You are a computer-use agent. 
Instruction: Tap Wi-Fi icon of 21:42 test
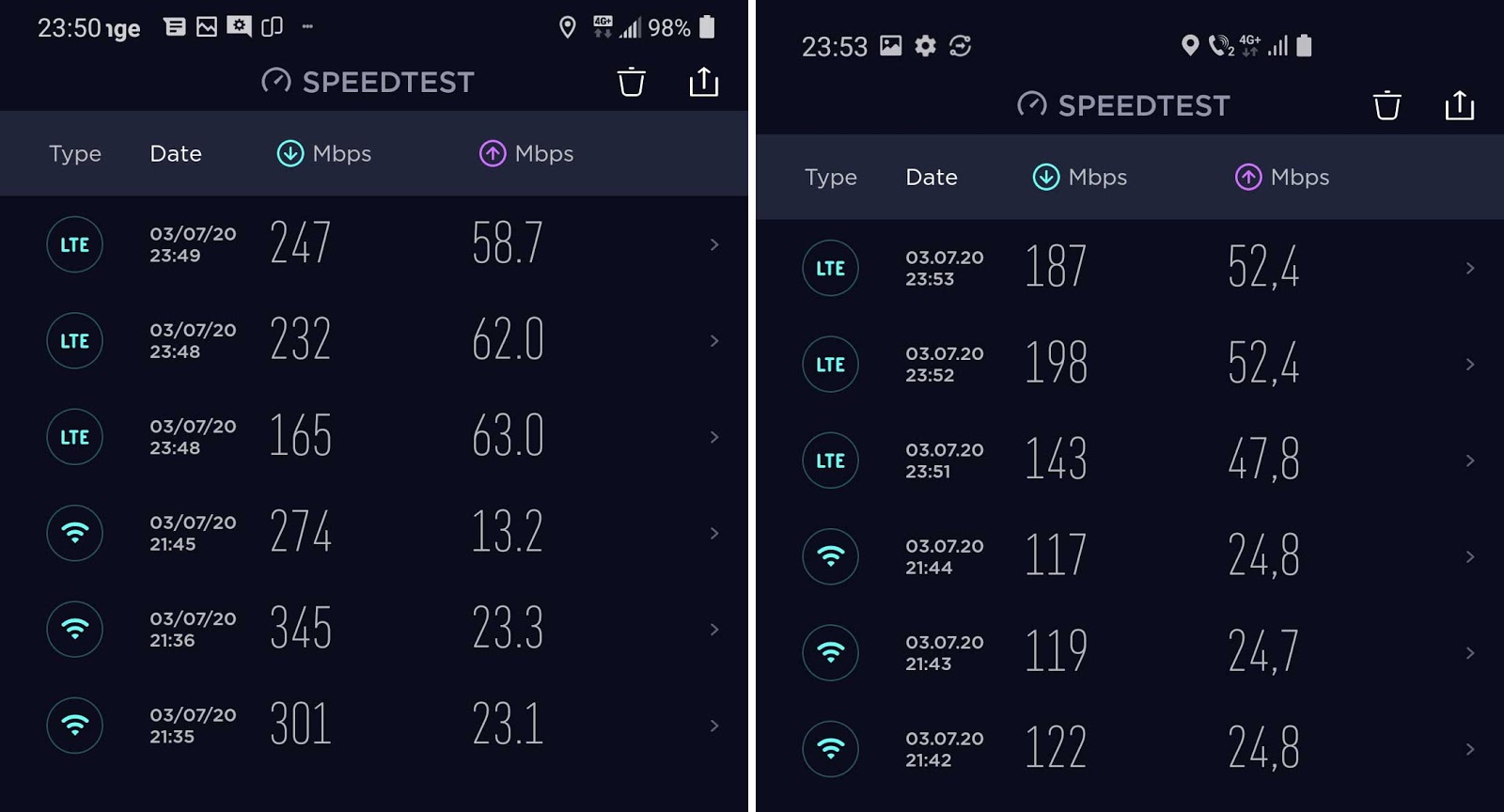pyautogui.click(x=830, y=749)
